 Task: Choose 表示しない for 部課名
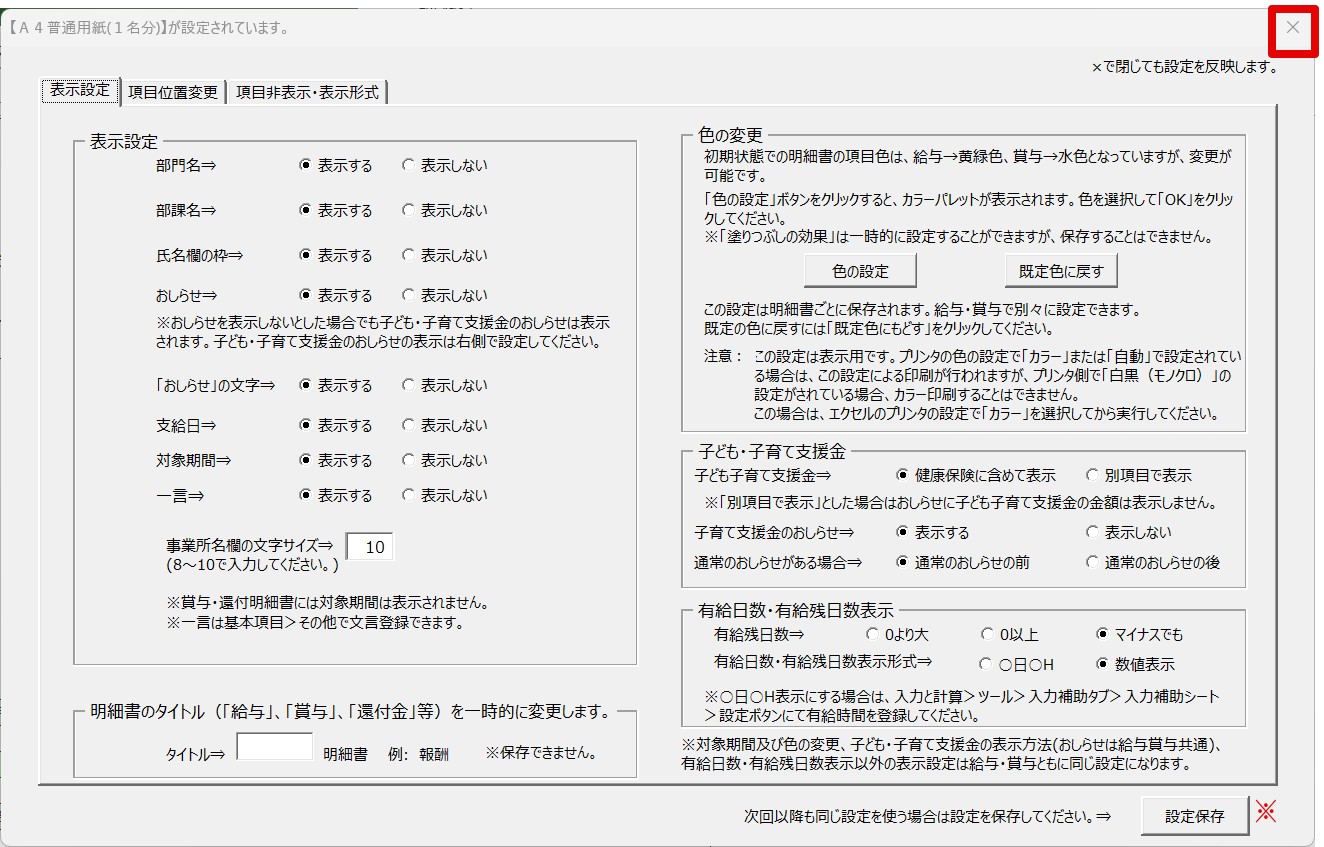pyautogui.click(x=445, y=211)
